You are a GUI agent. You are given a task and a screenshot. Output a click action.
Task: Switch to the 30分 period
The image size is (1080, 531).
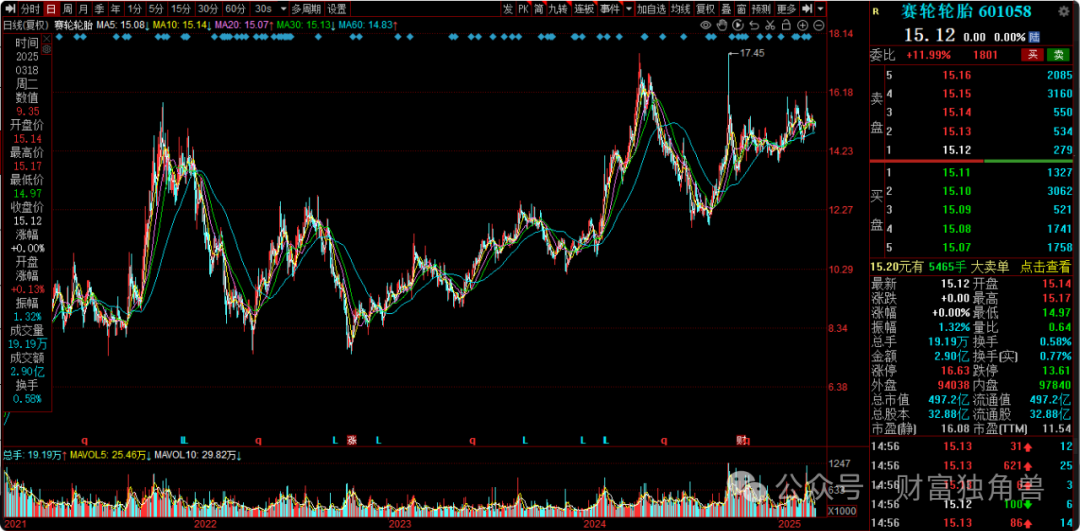(208, 9)
